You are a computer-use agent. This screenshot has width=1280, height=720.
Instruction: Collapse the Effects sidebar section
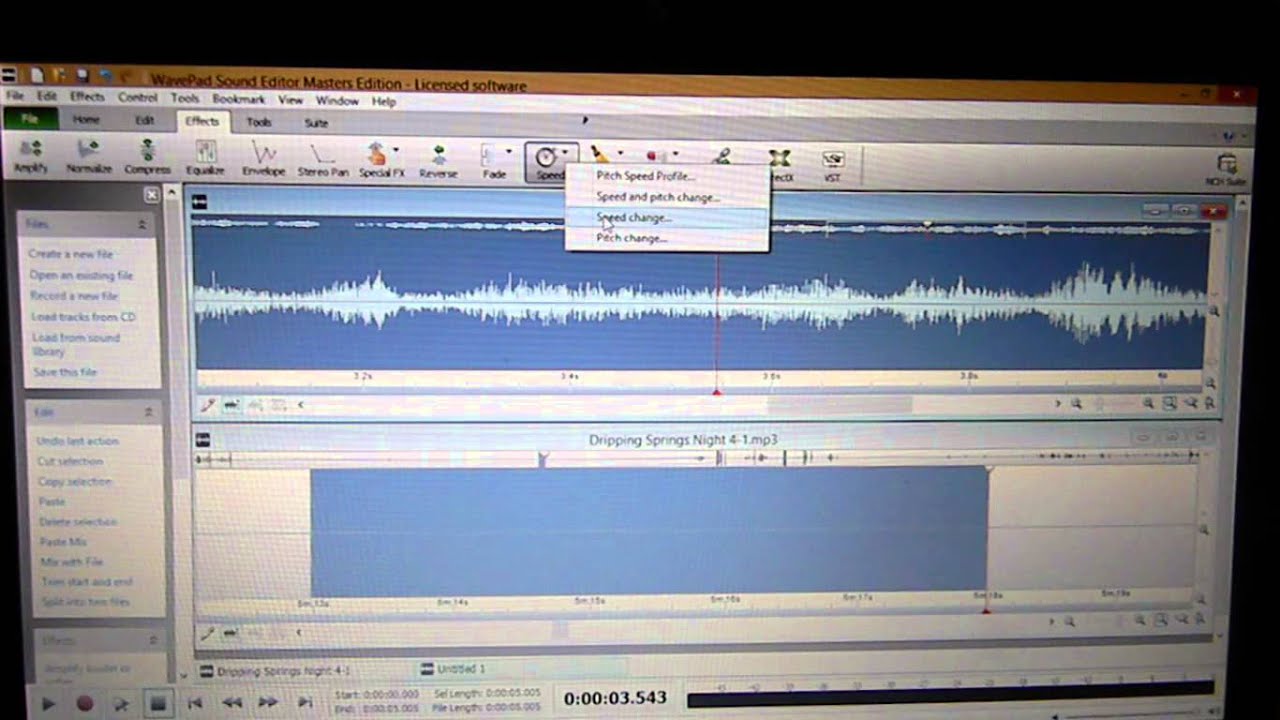click(153, 639)
